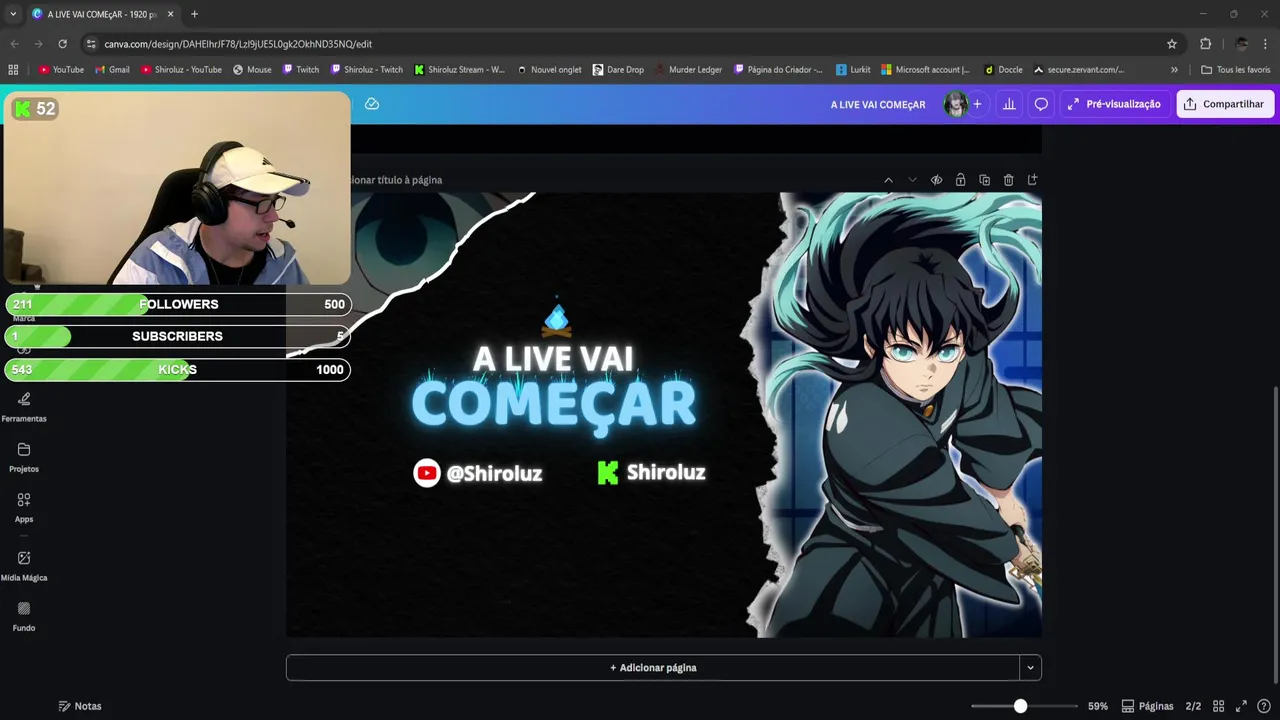Select the YouTube logo on canvas
Screen dimensions: 1280x720
point(427,473)
